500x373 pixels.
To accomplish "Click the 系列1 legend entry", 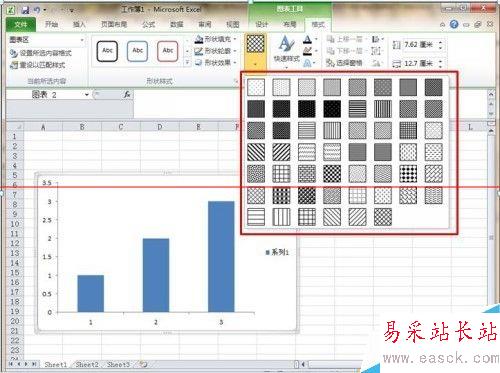I will tap(277, 252).
